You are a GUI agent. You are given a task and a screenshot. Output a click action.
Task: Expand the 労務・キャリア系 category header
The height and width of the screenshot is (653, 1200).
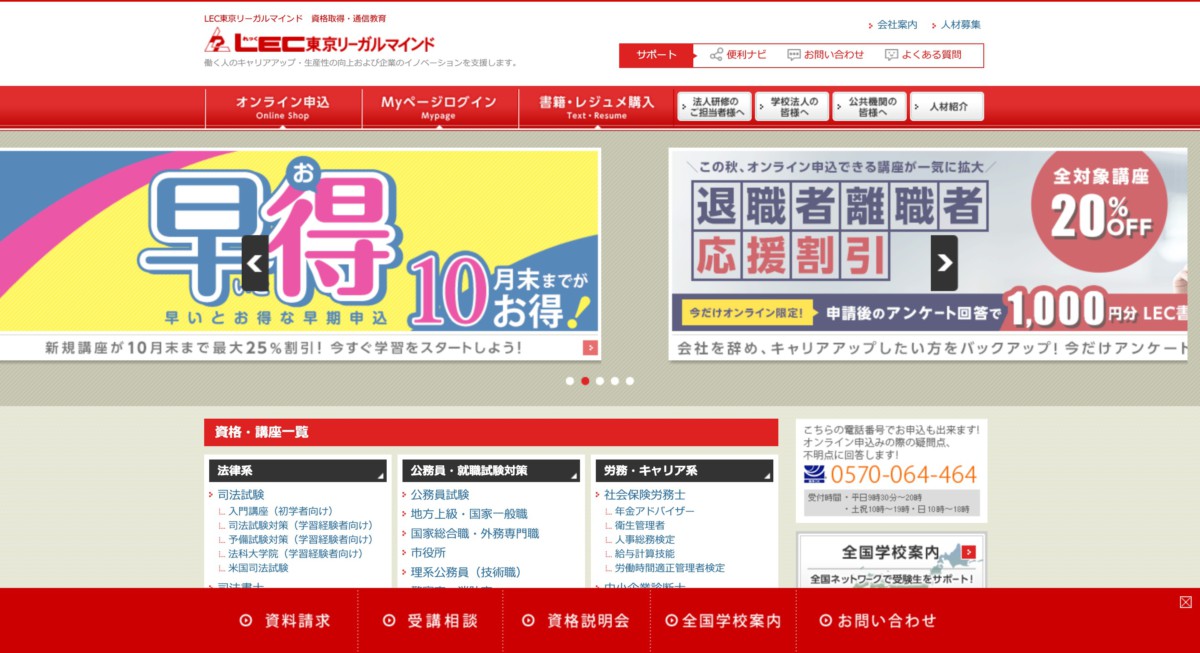click(x=684, y=470)
